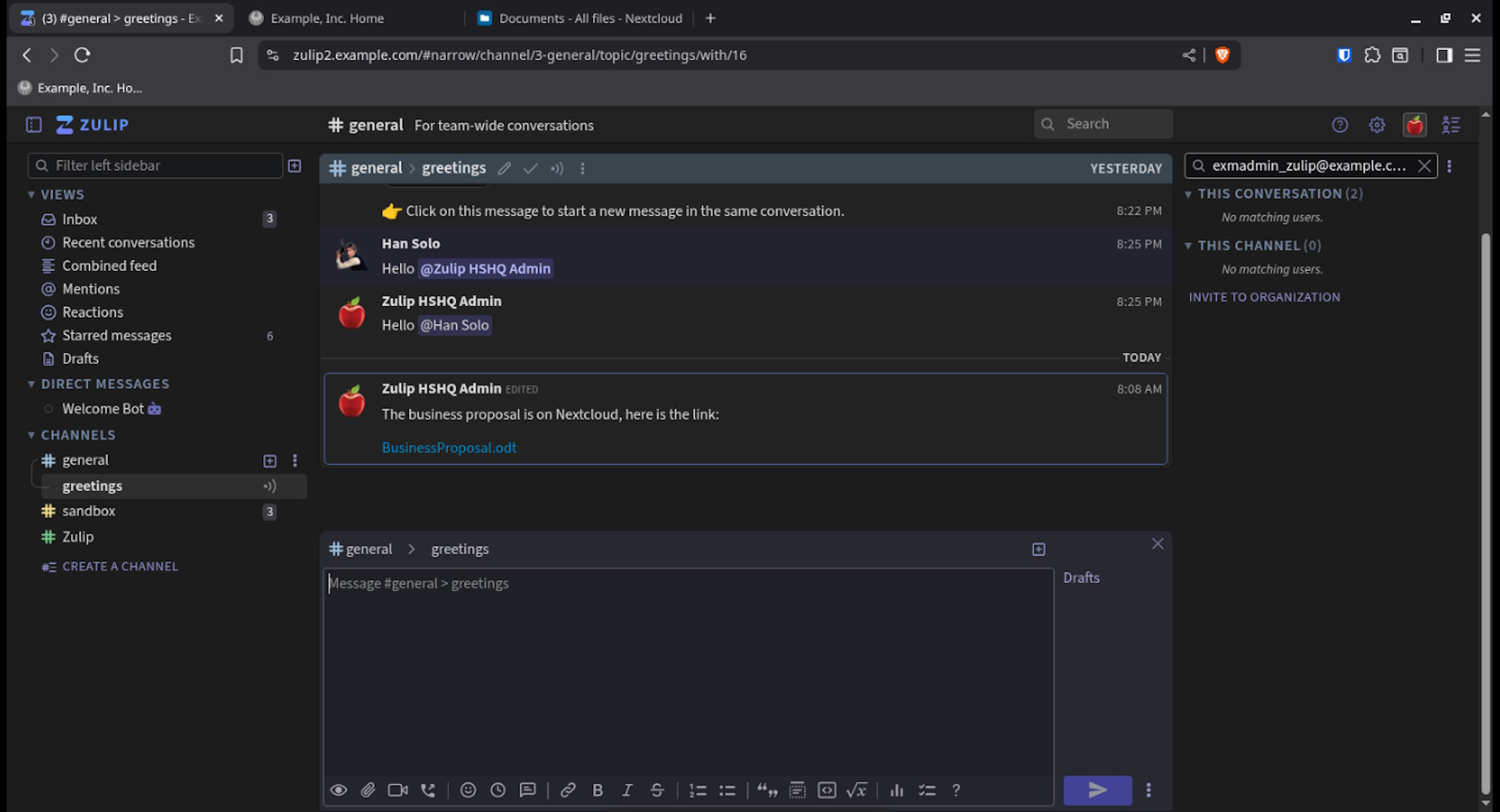Open the Inbox view
The height and width of the screenshot is (812, 1500).
pyautogui.click(x=80, y=219)
